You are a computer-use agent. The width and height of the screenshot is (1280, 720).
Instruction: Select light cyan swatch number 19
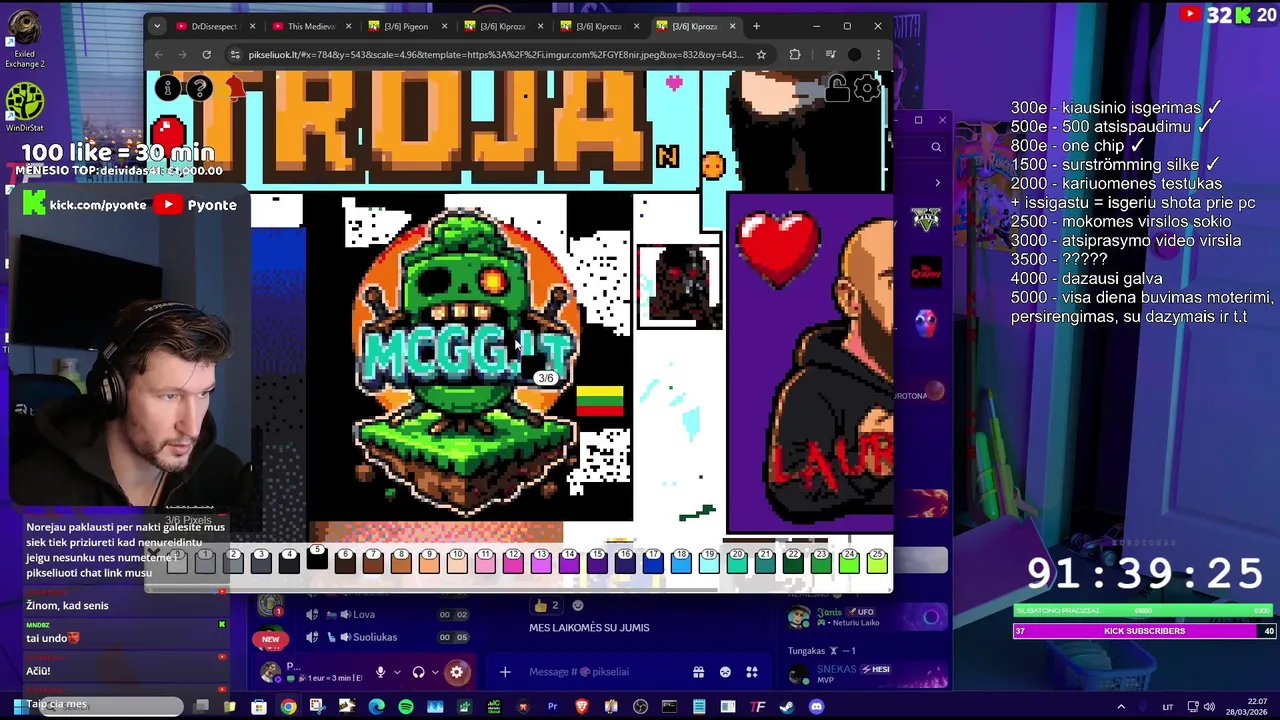pyautogui.click(x=709, y=561)
